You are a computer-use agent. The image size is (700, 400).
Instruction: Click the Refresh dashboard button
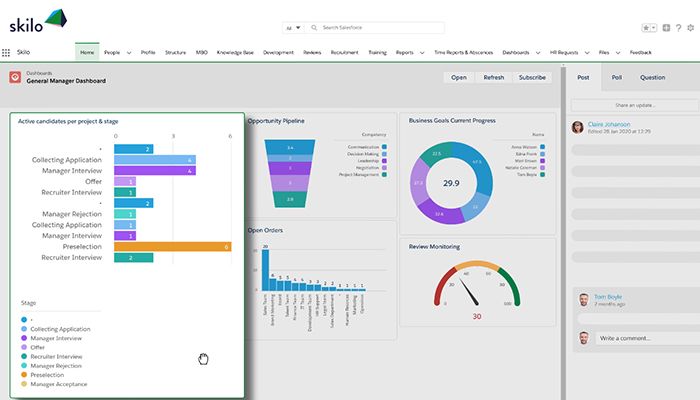point(494,77)
